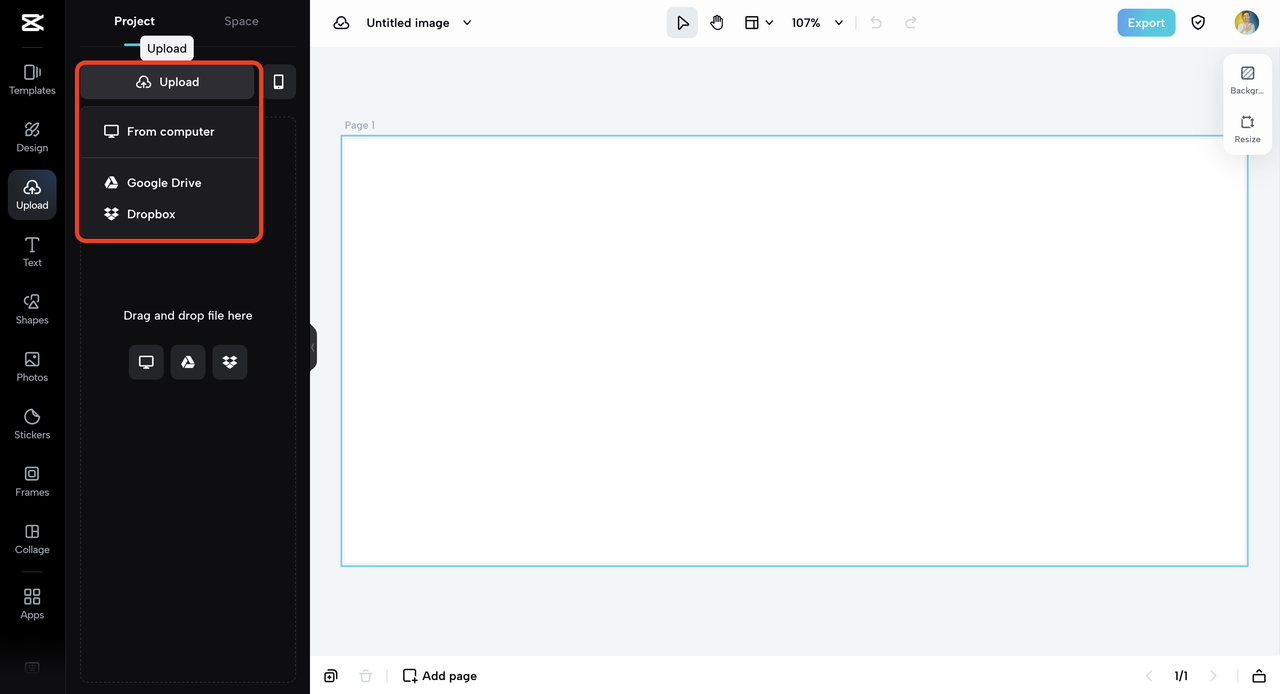Switch to the Space tab
Screen dimensions: 1280x694
241,21
